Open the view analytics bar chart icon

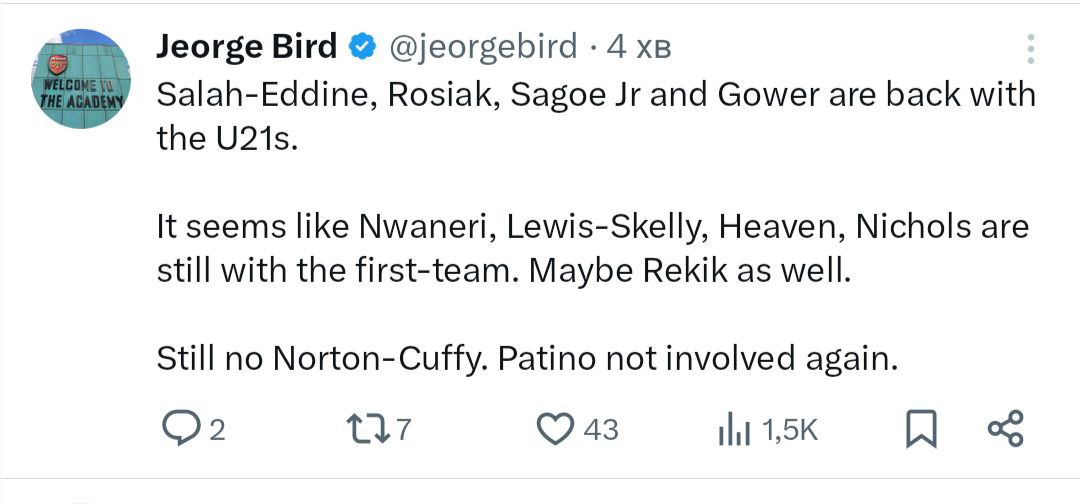tap(734, 430)
